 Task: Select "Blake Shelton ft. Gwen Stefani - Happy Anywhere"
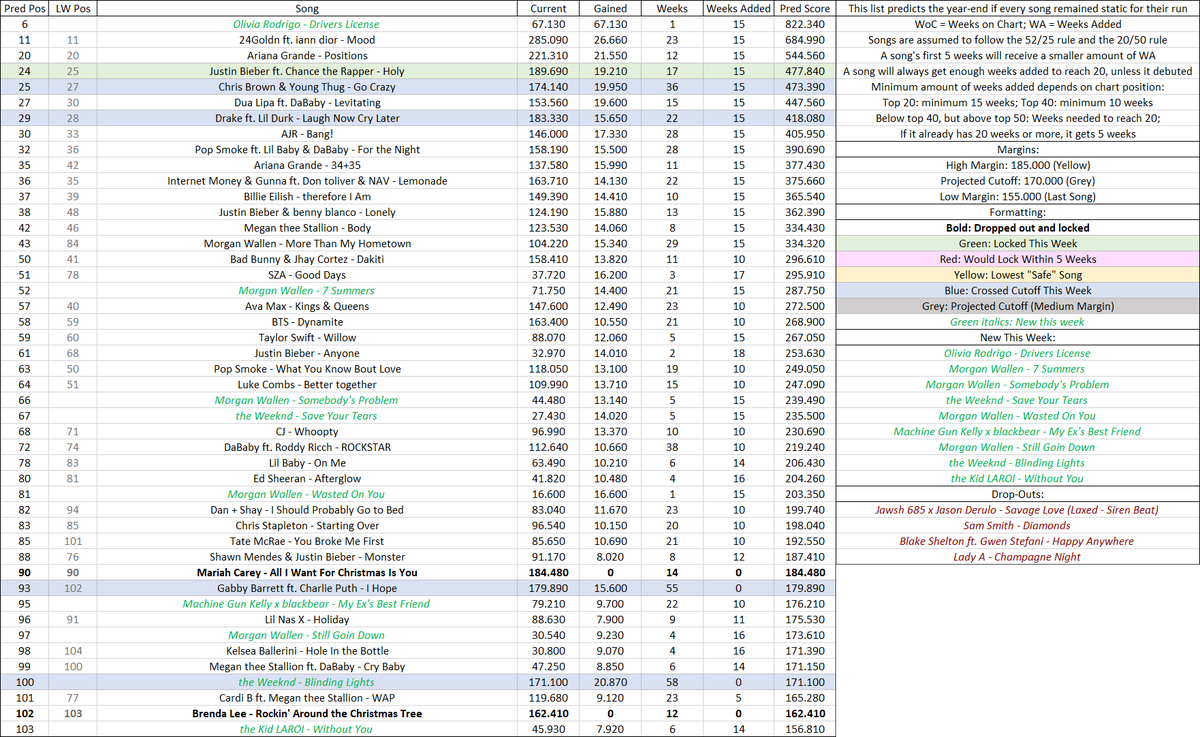click(1018, 541)
